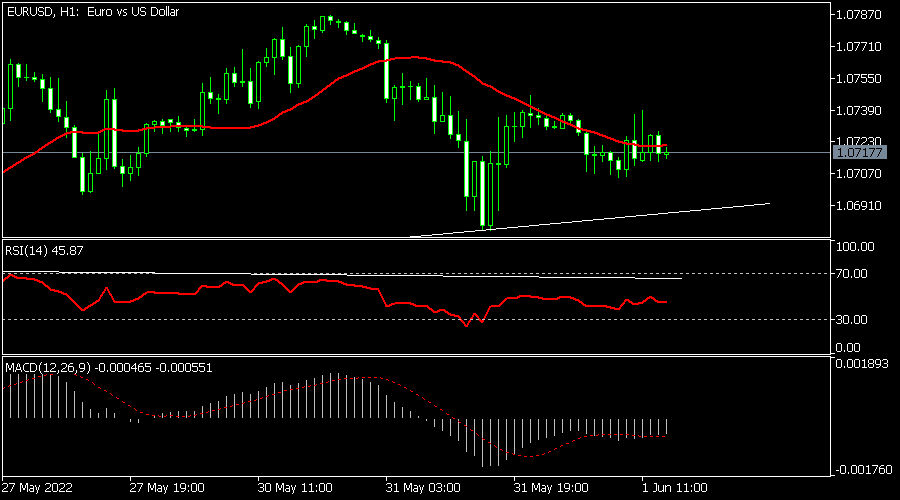
Task: Click the 27 May 19:00 time label
Action: [x=167, y=488]
